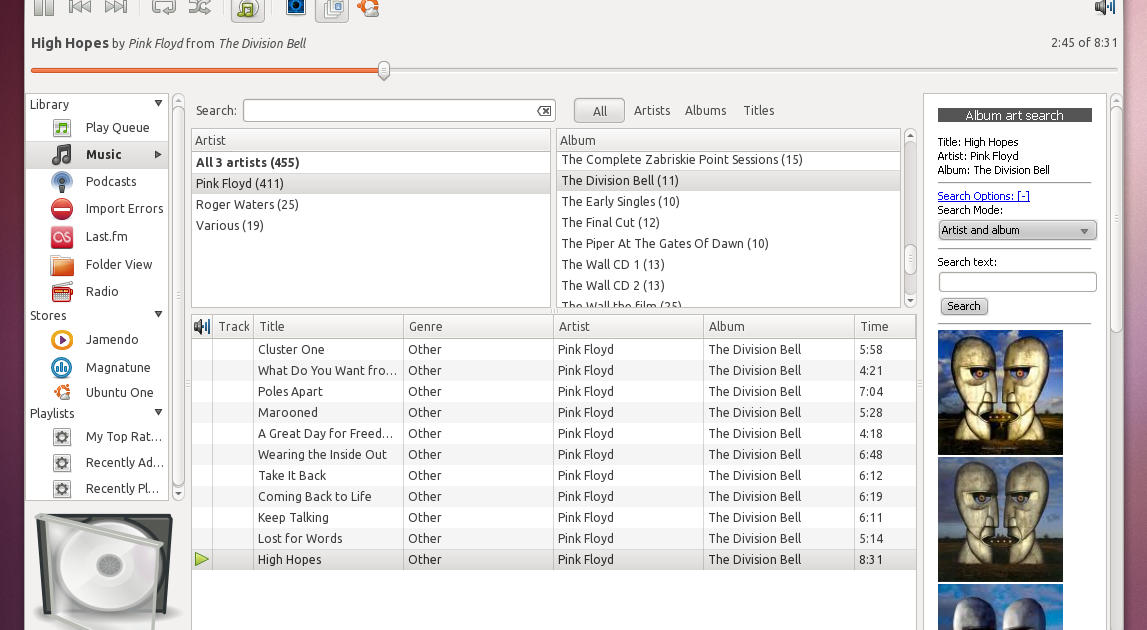Open the Radio source

(102, 291)
